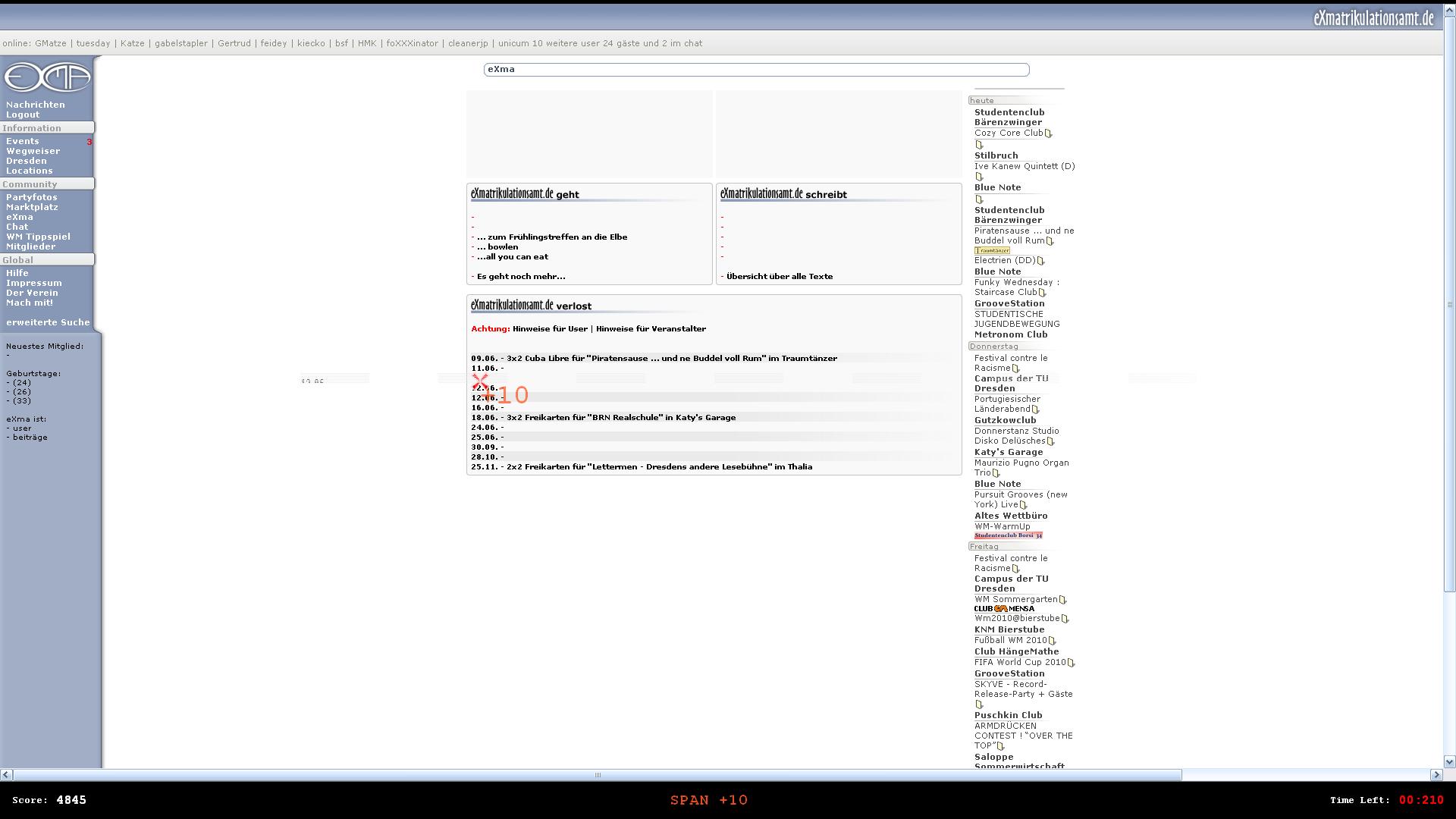Open Chat in the Community menu
1456x819 pixels.
(x=17, y=227)
